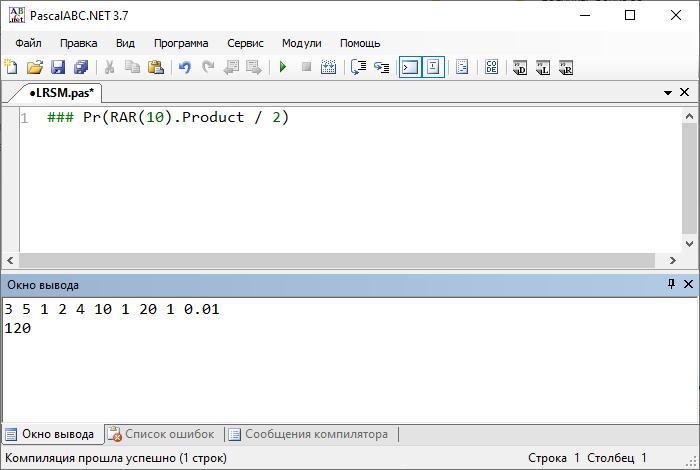Step into debug icon
The height and width of the screenshot is (470, 700).
pos(382,67)
